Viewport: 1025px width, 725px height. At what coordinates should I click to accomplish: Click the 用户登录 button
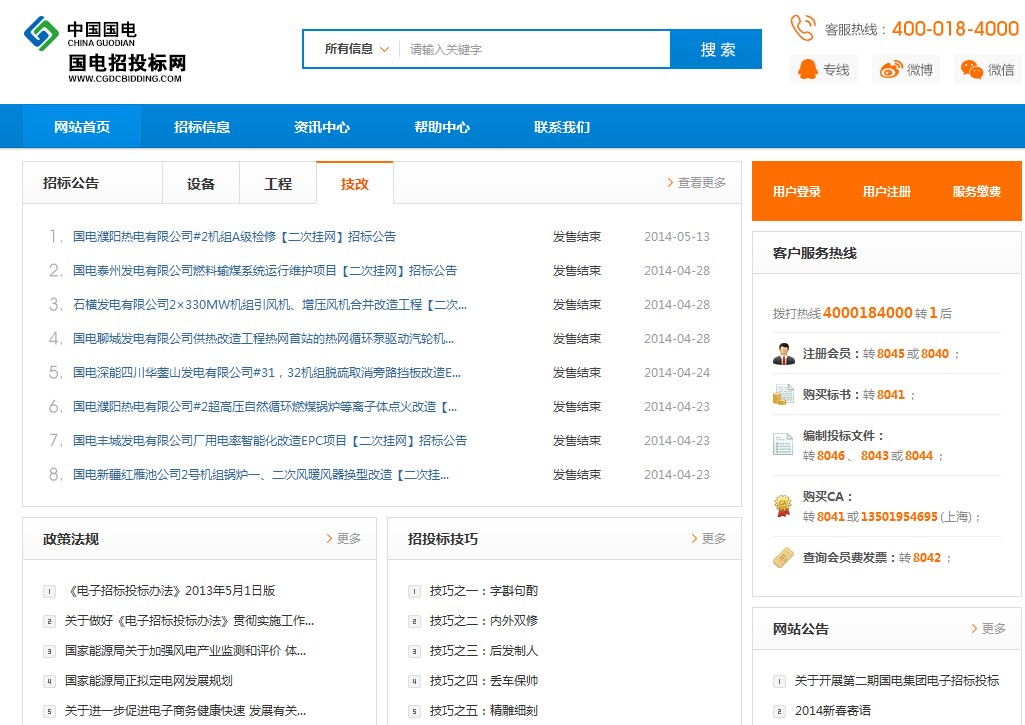coord(797,192)
